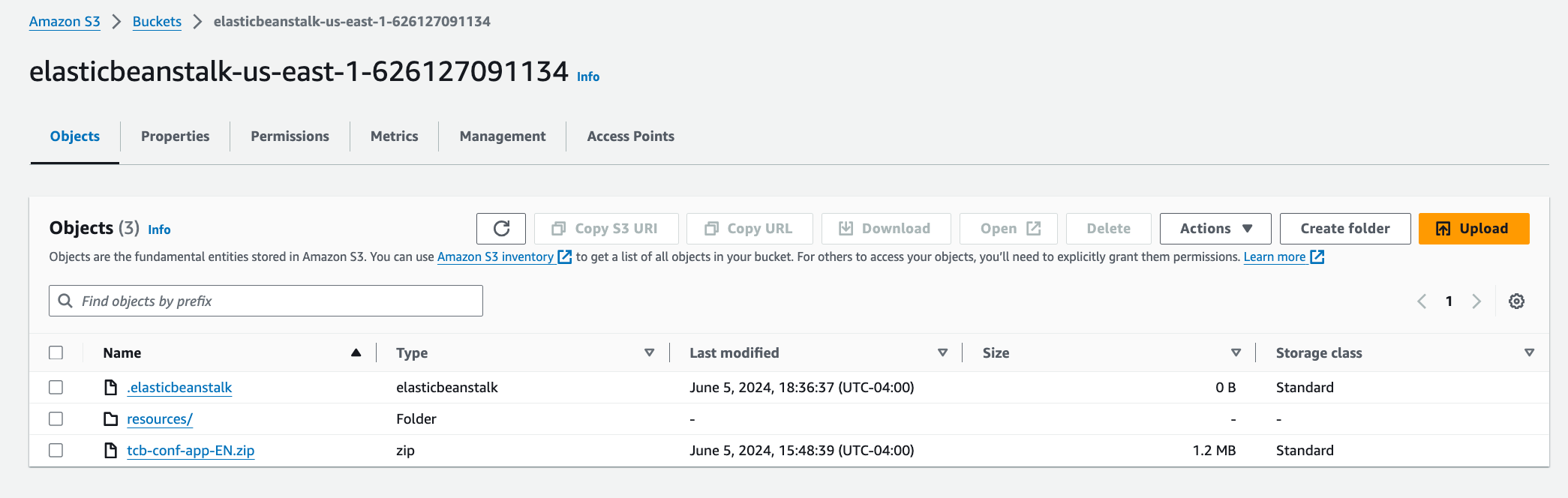This screenshot has height=498, width=1568.
Task: Click the Size column sort arrow
Action: [1236, 352]
